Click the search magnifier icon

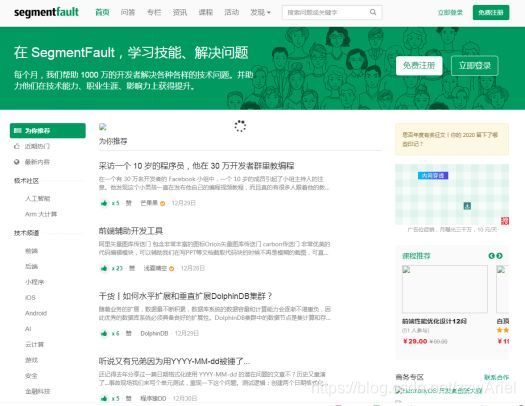click(373, 12)
